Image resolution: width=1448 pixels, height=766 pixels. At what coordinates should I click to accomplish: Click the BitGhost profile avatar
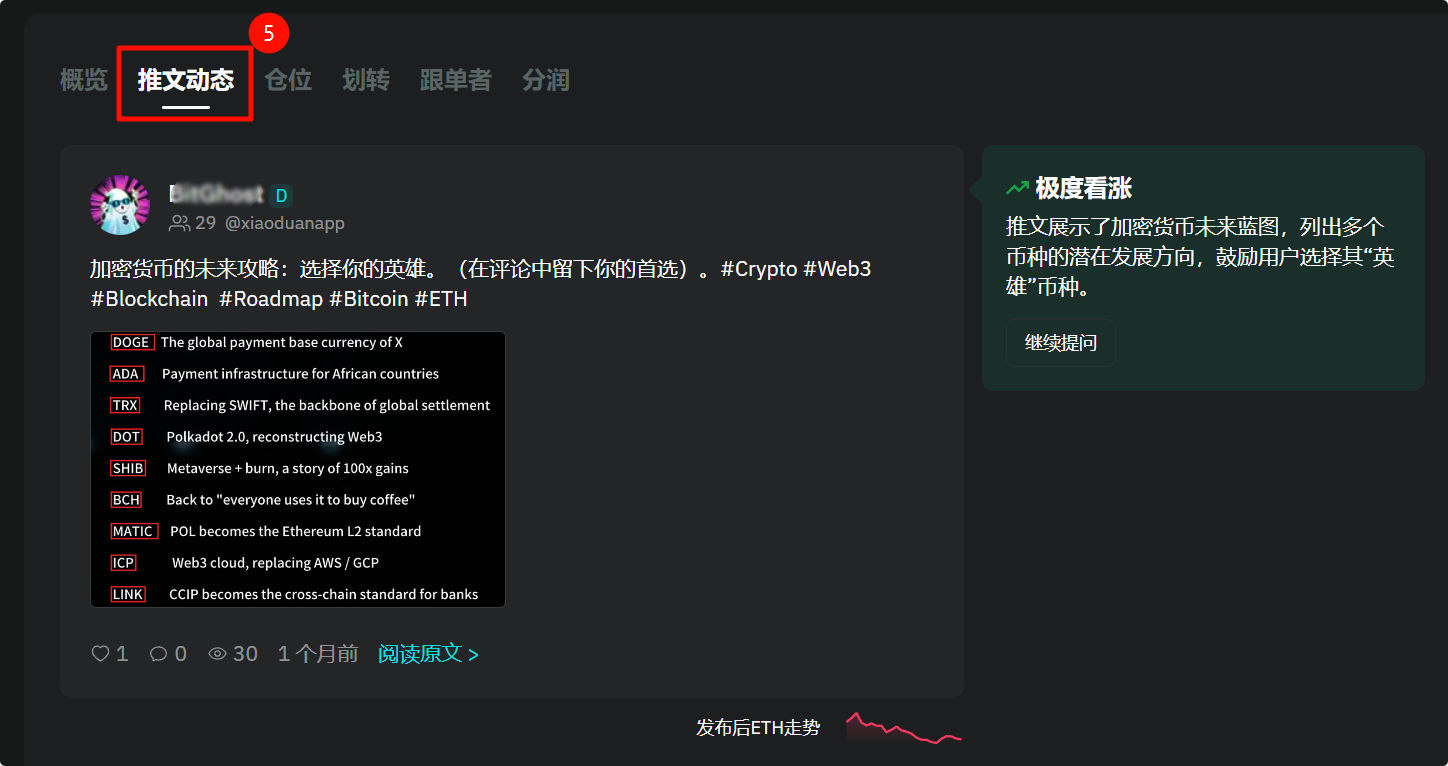pos(120,205)
